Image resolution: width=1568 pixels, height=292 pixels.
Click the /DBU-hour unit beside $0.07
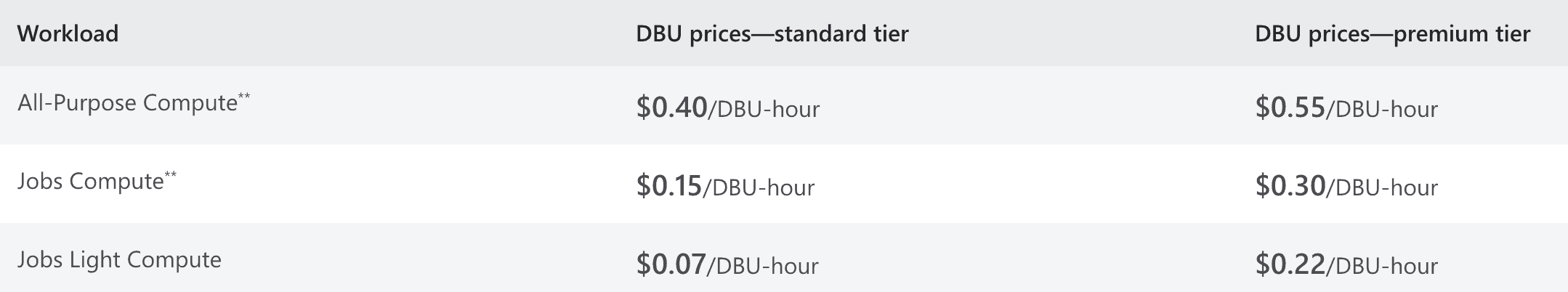[763, 267]
